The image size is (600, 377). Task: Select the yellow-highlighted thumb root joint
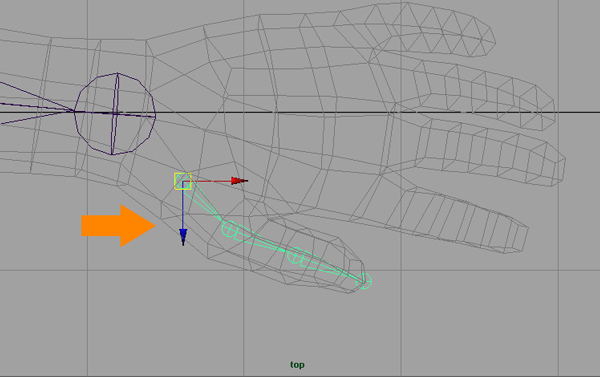click(x=183, y=181)
